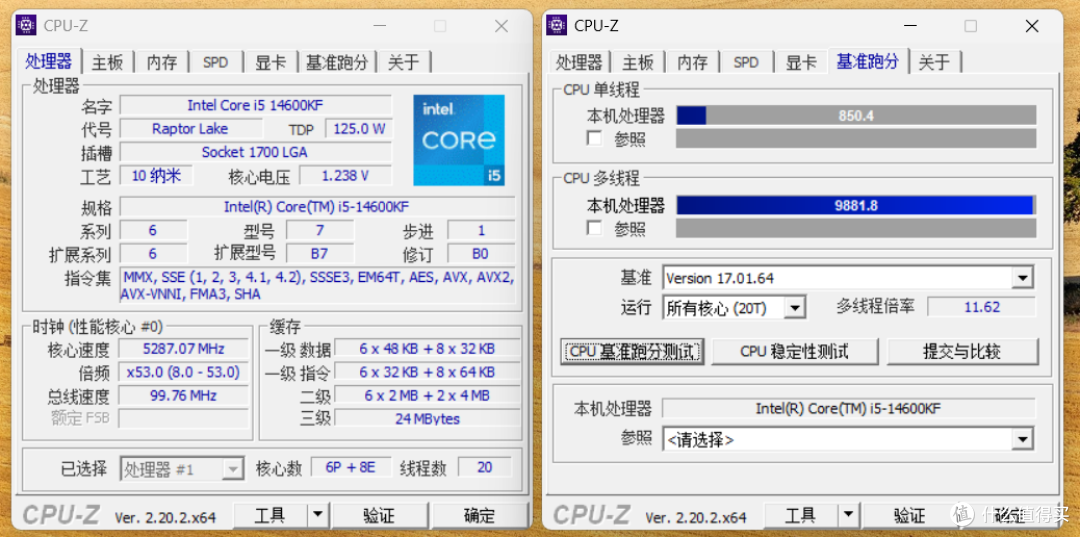
Task: Switch to 处理器 tab in right window
Action: pos(579,62)
